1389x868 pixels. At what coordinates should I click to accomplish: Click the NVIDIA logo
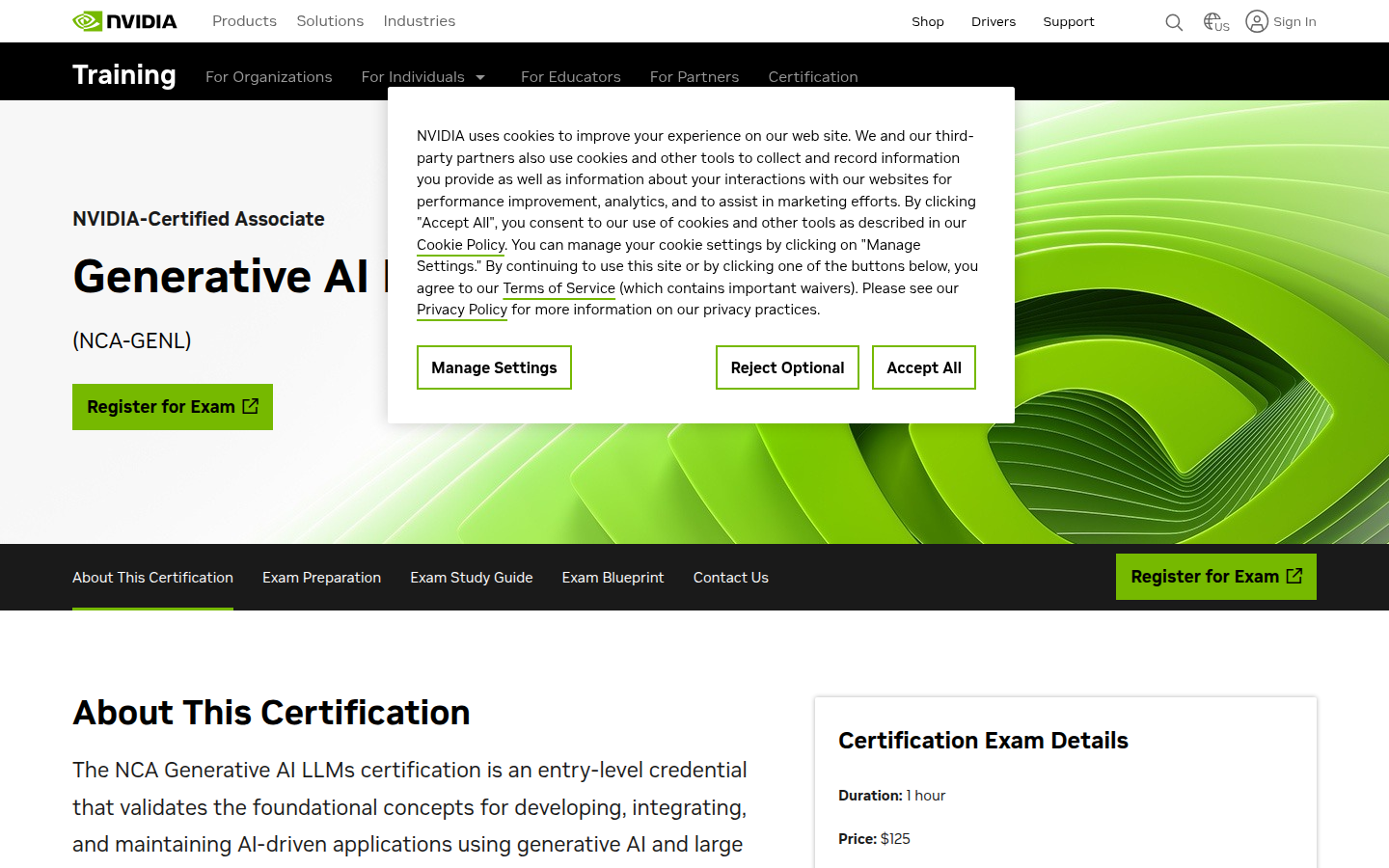tap(124, 21)
